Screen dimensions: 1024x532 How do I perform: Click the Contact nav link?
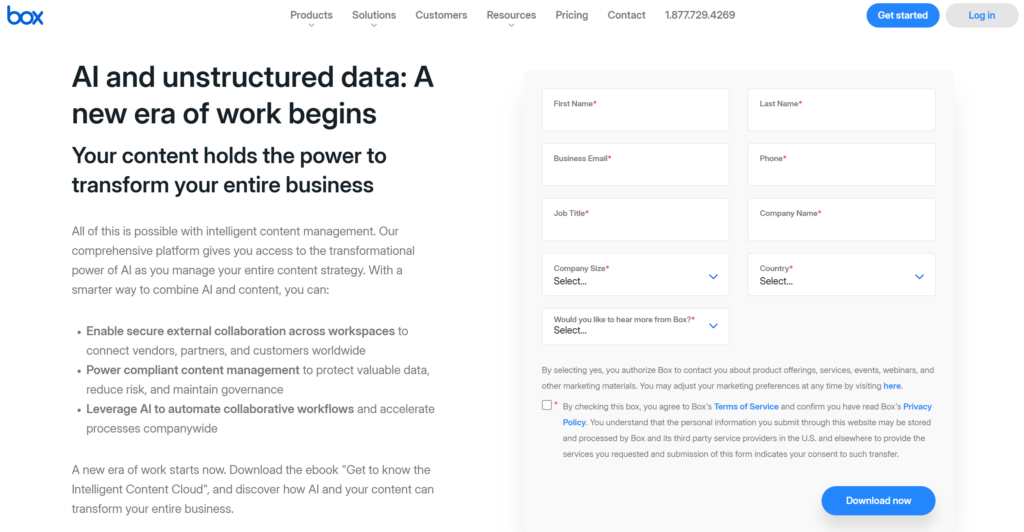[626, 15]
